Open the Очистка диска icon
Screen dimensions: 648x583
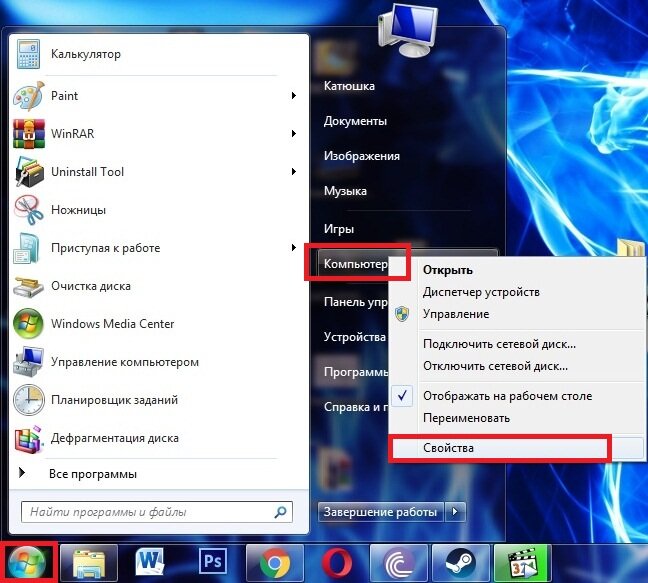click(28, 287)
